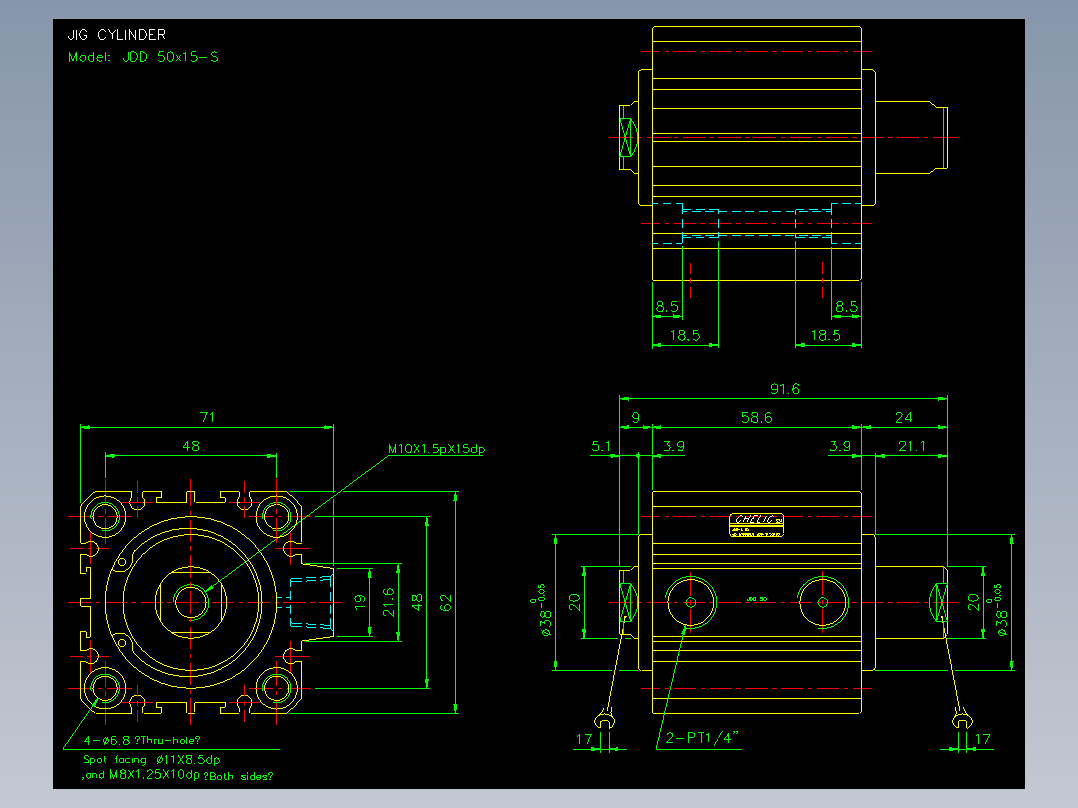Viewport: 1078px width, 808px height.
Task: Click the "Spot facing ø11X8.5dp" note
Action: pyautogui.click(x=151, y=760)
